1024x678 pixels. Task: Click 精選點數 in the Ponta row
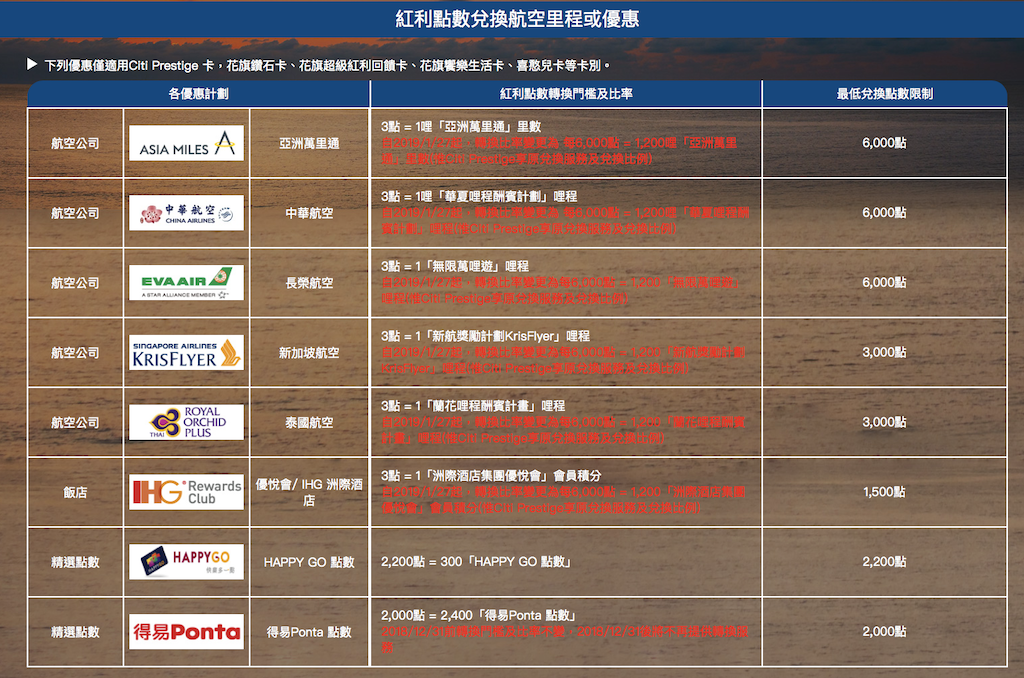(75, 632)
